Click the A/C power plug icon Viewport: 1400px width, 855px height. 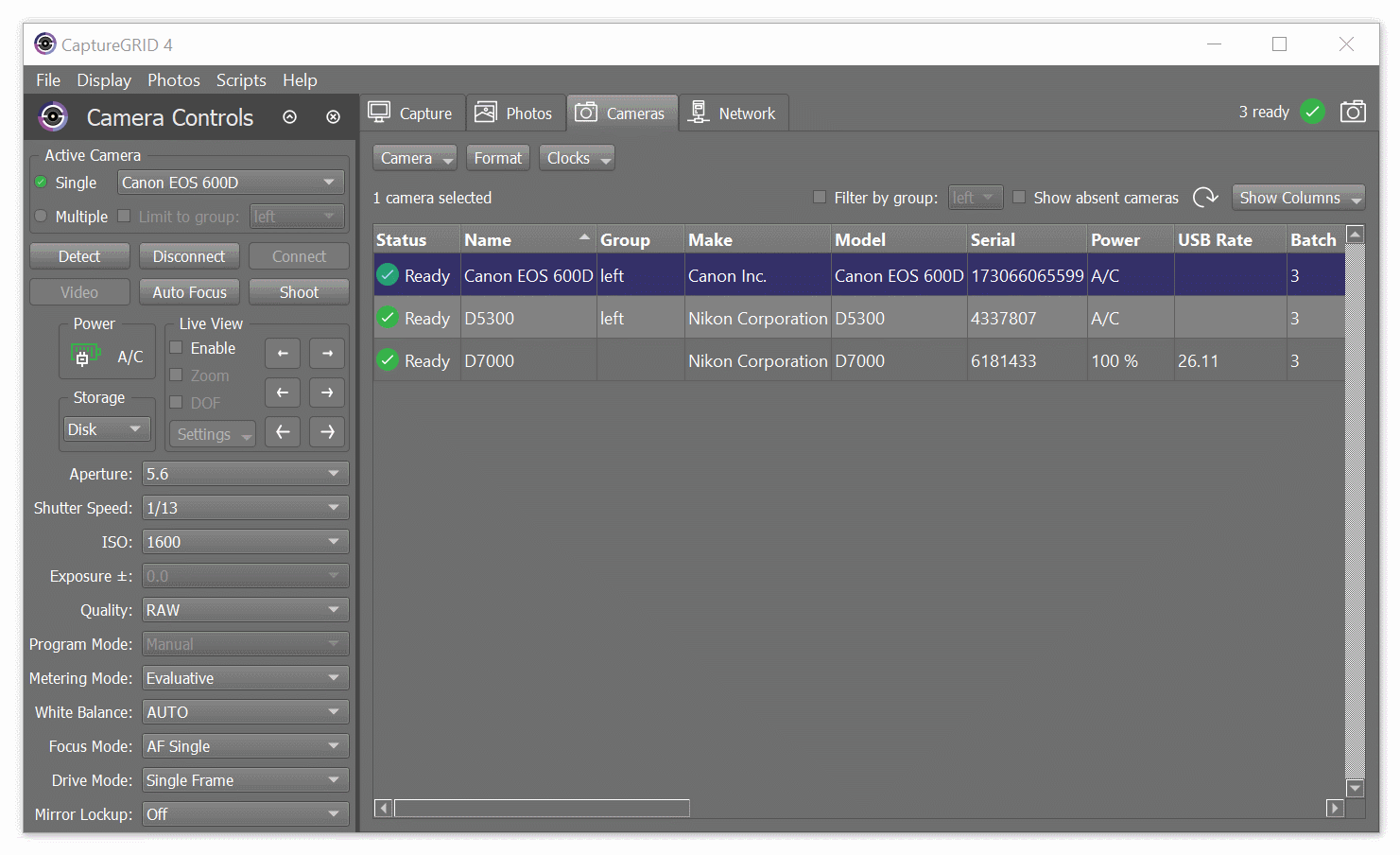(x=83, y=357)
